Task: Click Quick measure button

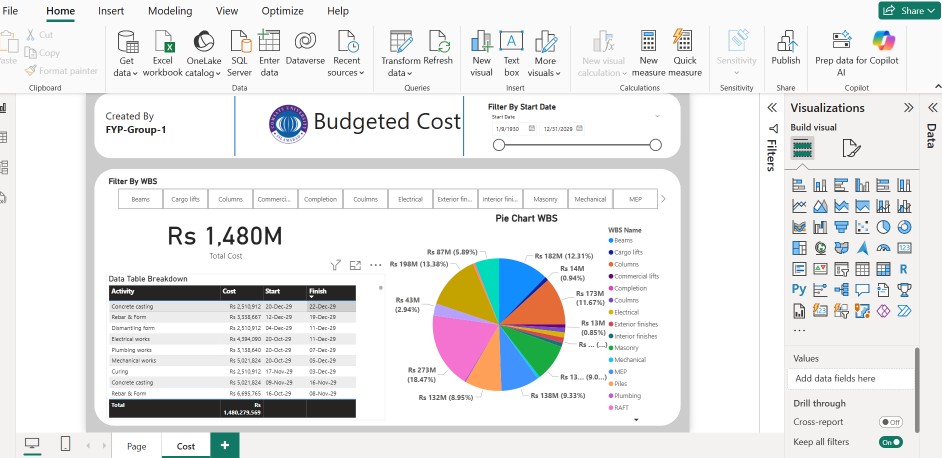Action: [x=684, y=54]
